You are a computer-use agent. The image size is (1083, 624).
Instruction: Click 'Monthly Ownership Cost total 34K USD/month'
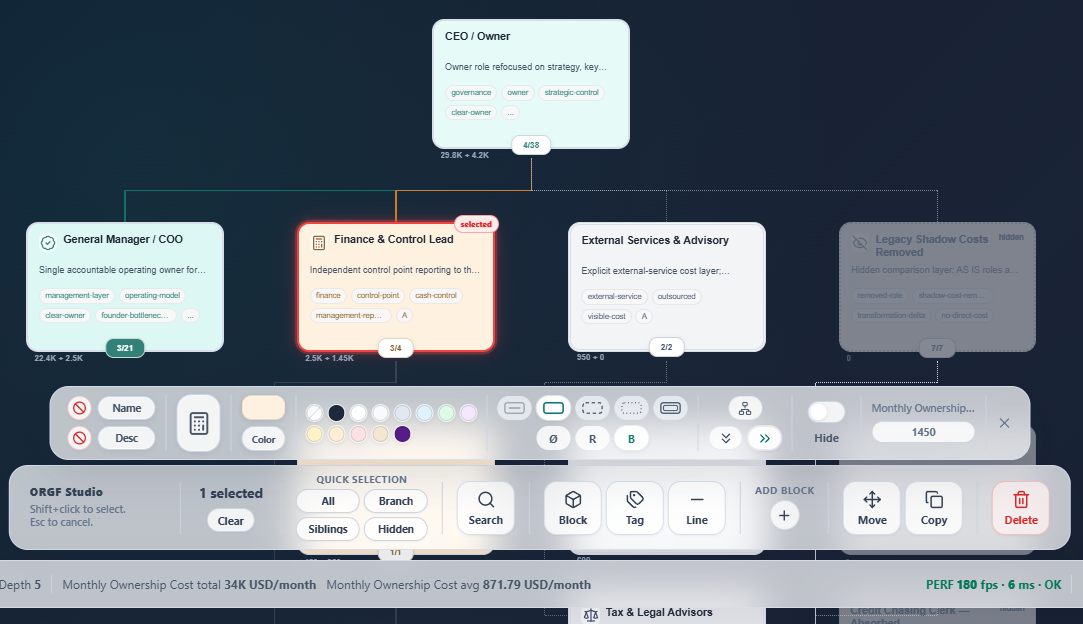[189, 585]
